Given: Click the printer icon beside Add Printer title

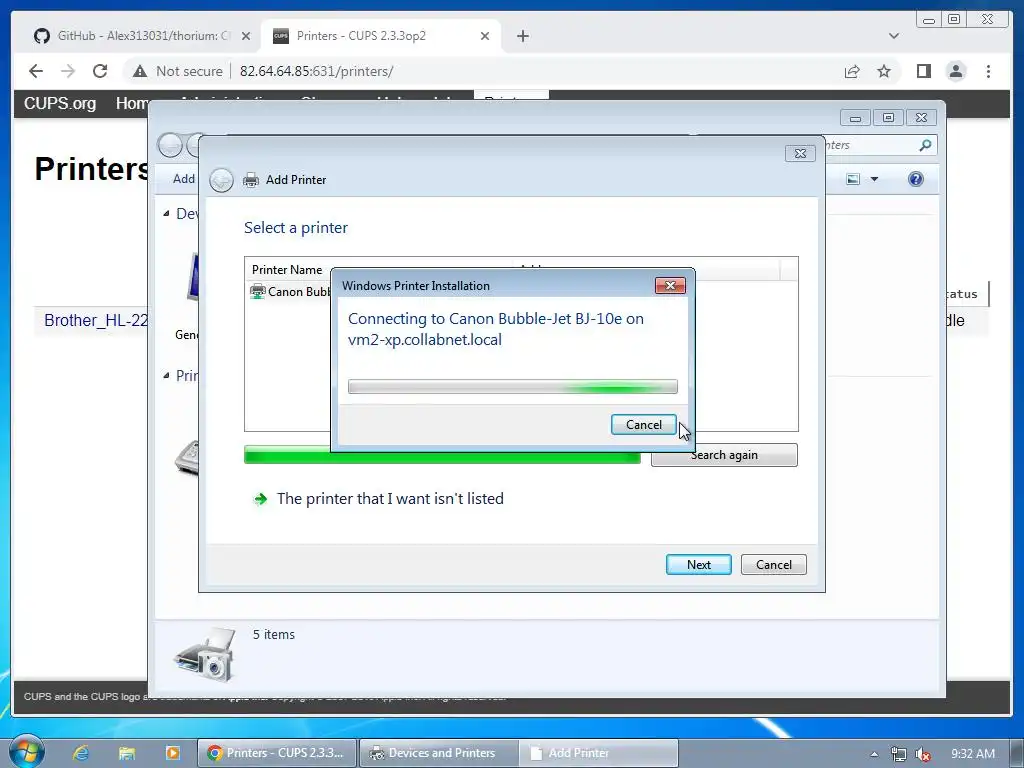Looking at the screenshot, I should [x=251, y=180].
